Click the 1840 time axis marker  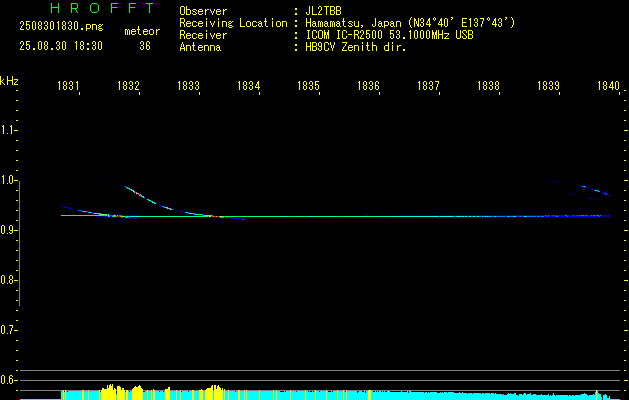609,86
